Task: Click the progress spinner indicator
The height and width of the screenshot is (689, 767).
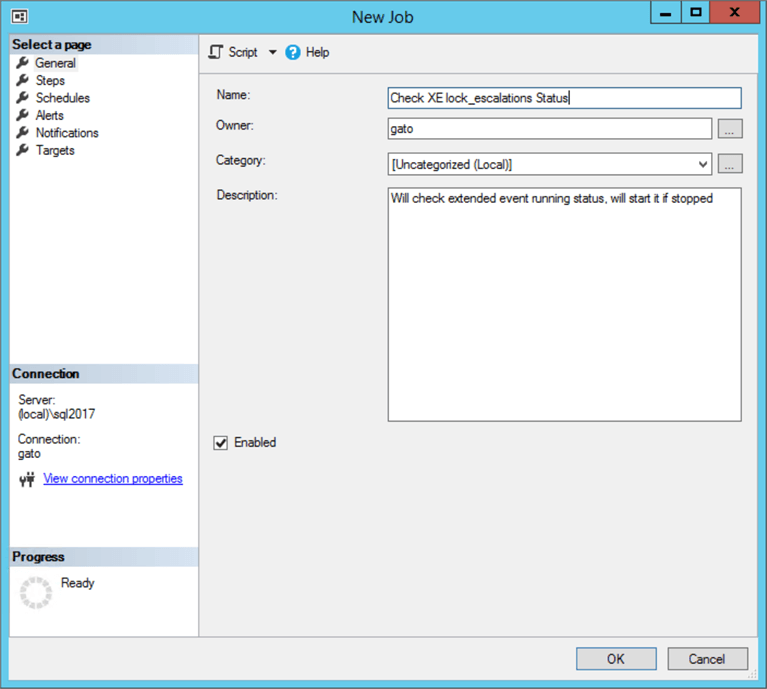Action: point(36,593)
